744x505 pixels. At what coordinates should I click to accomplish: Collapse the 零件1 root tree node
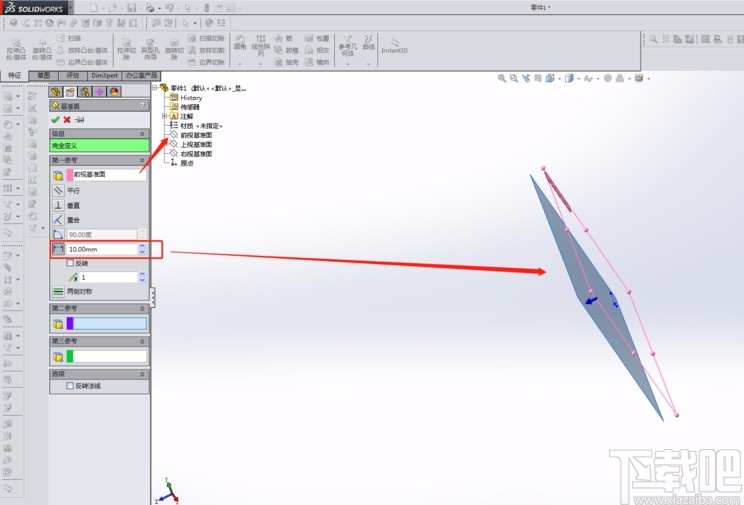pyautogui.click(x=155, y=88)
